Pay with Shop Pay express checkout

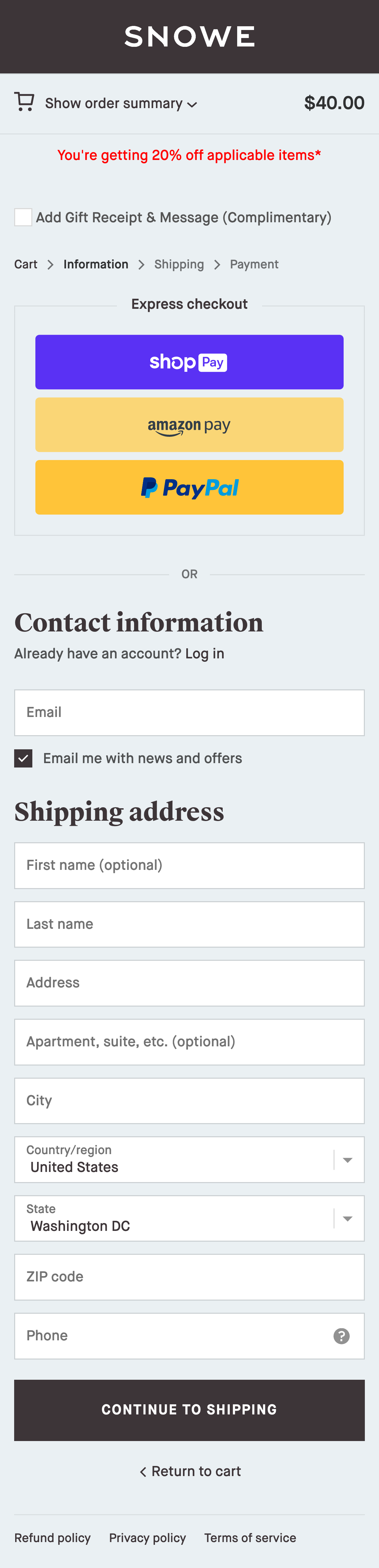point(189,362)
